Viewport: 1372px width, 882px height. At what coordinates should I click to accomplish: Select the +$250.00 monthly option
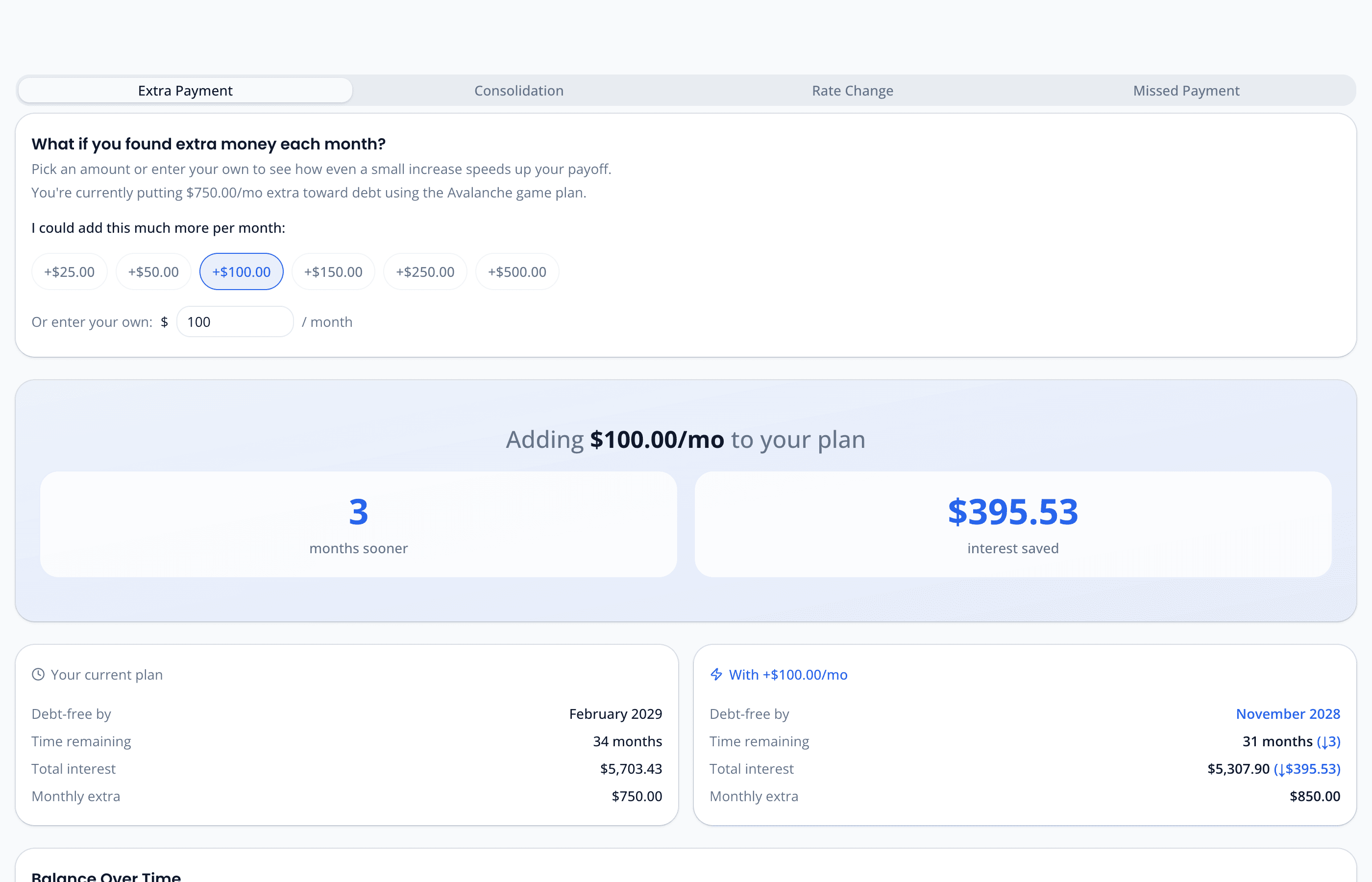tap(425, 271)
